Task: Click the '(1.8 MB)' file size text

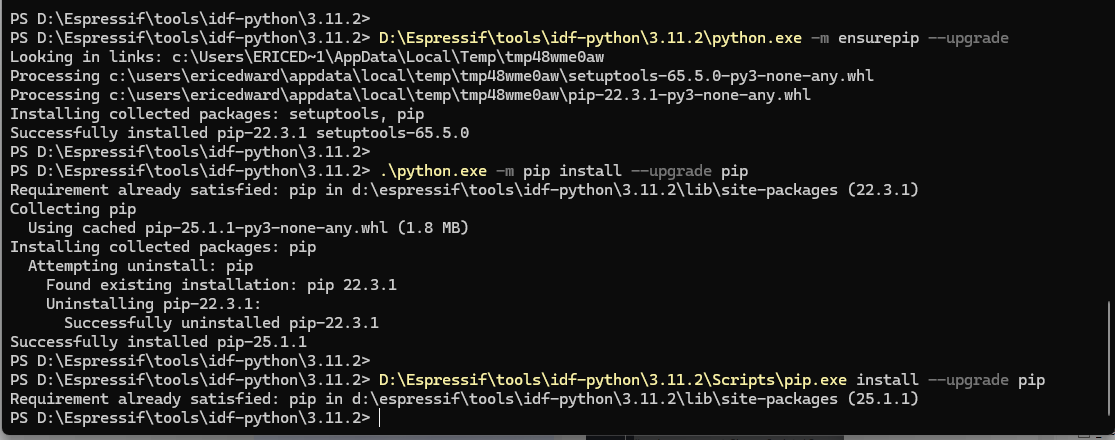Action: pyautogui.click(x=433, y=228)
